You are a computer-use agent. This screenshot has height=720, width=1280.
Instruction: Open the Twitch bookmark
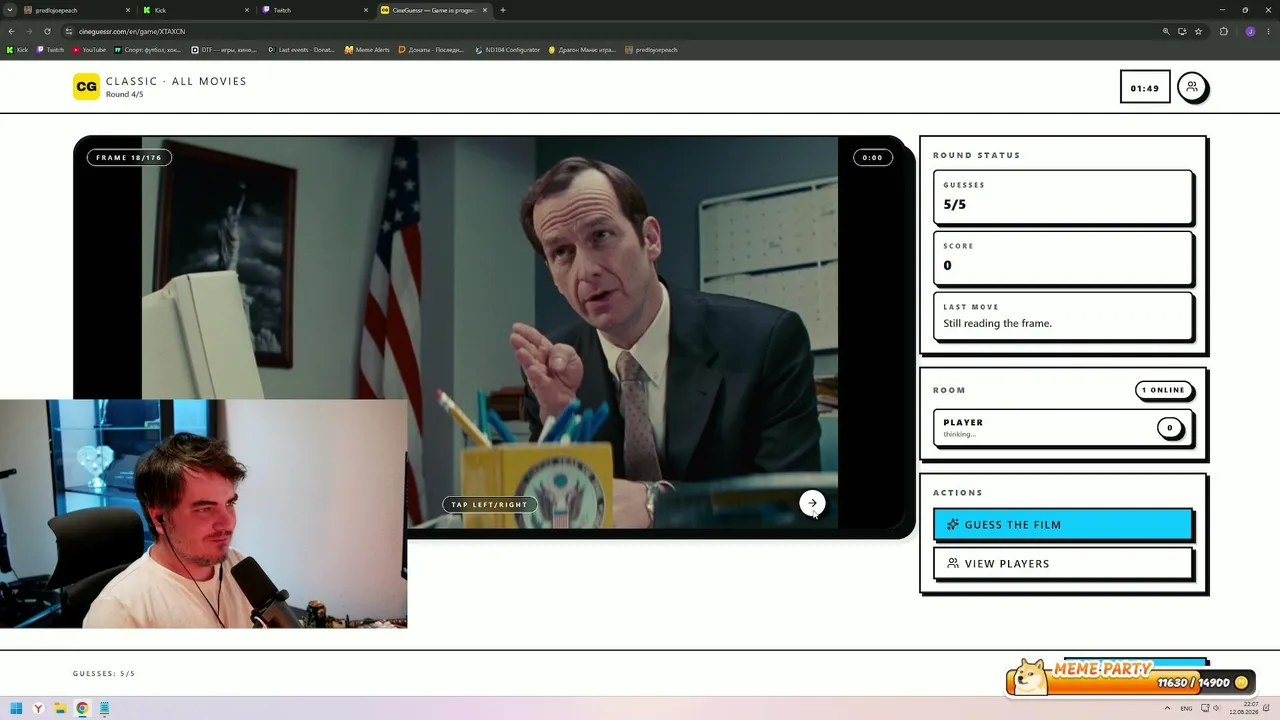50,50
